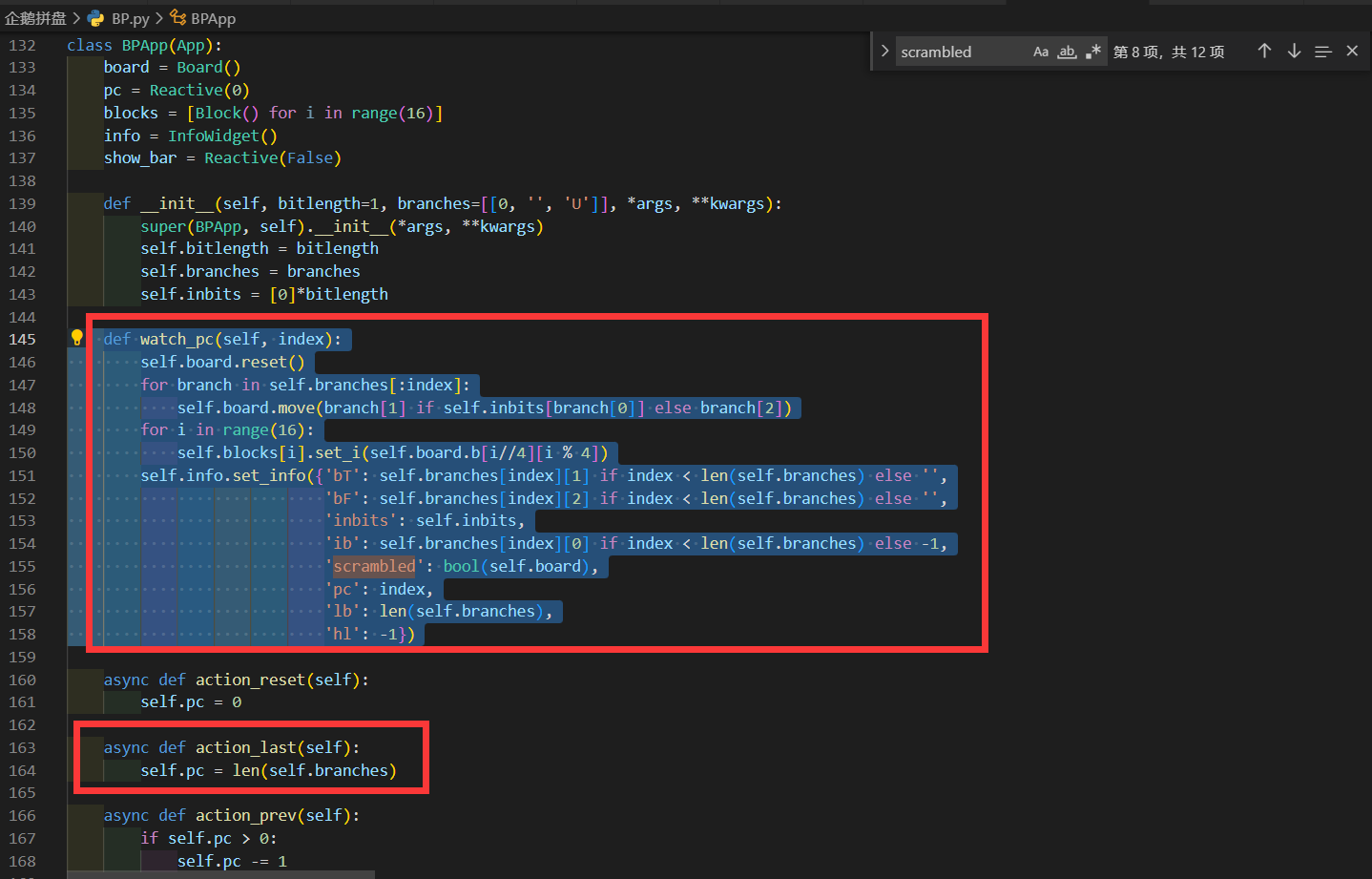Click 'watch_pc' method name

[x=177, y=339]
